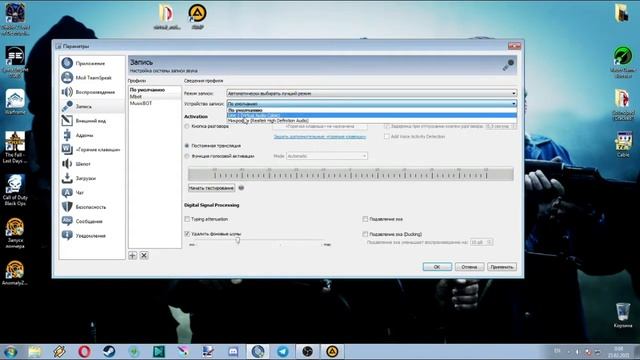640x360 pixels.
Task: Click system tray volume icon
Action: [x=577, y=351]
